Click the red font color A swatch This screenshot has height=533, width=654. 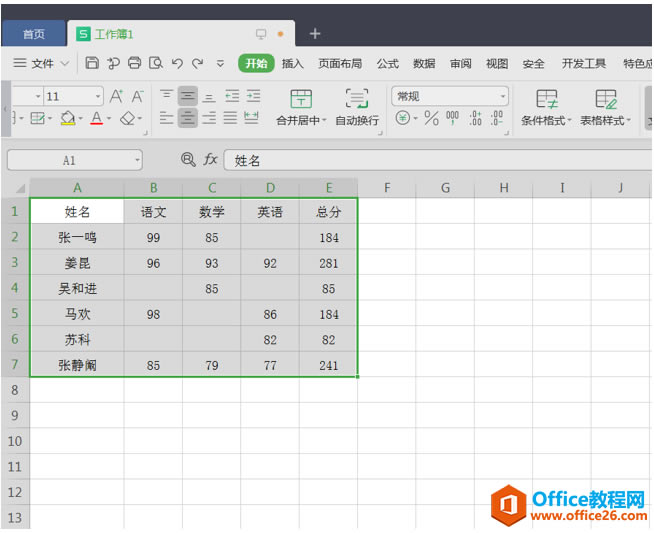coord(96,118)
